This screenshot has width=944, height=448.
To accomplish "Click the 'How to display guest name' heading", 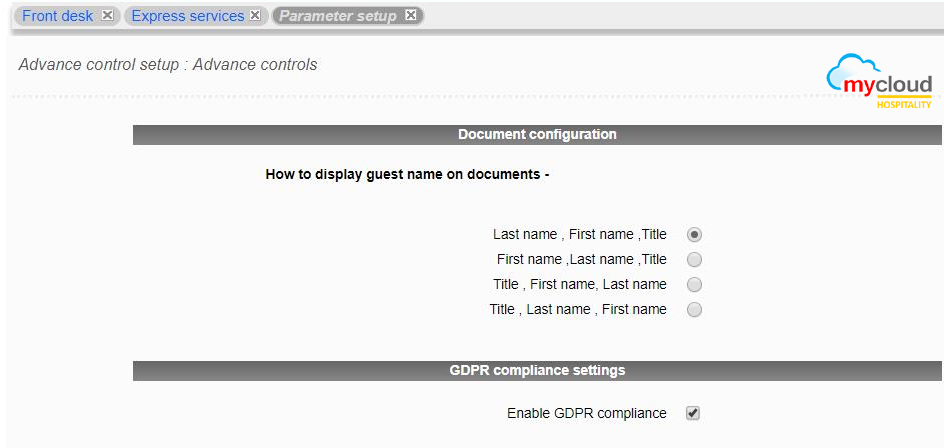I will [x=407, y=174].
